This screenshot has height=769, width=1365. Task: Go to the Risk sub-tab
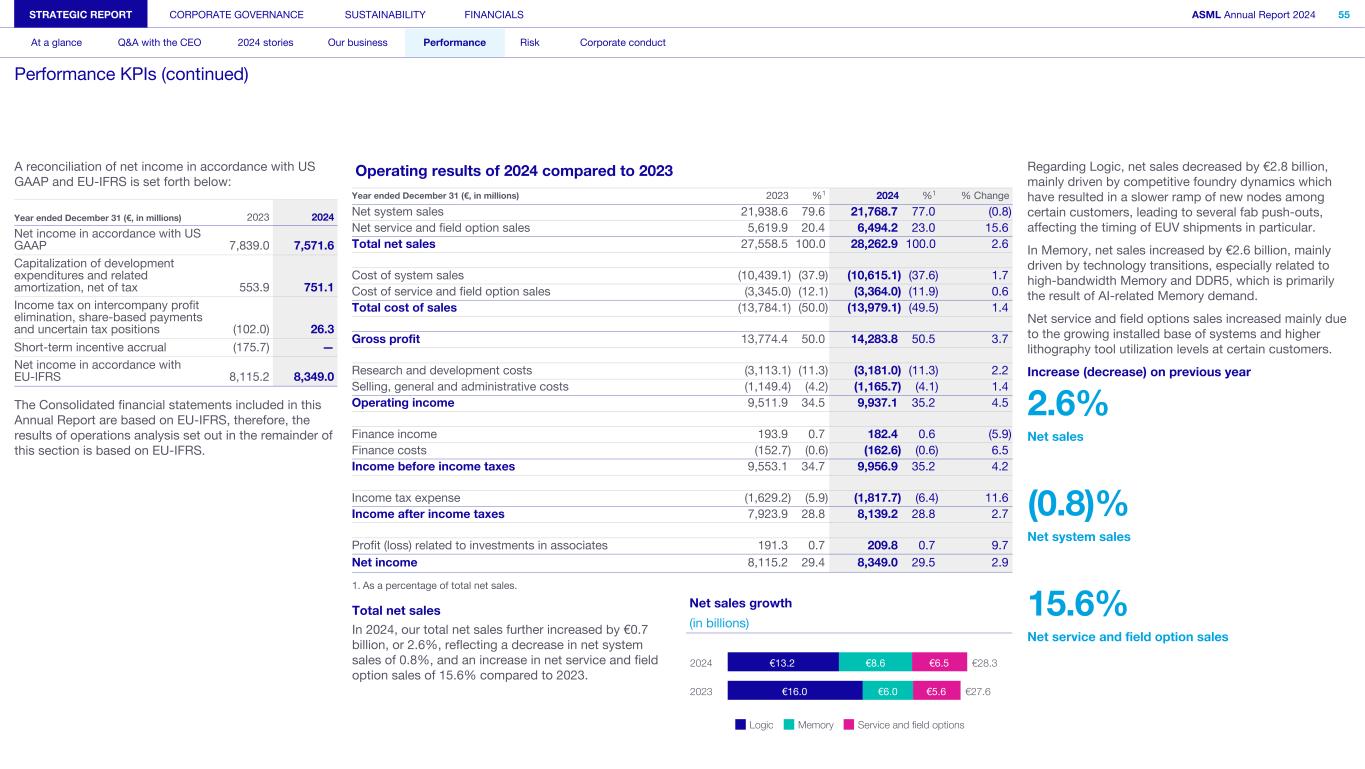[x=529, y=42]
